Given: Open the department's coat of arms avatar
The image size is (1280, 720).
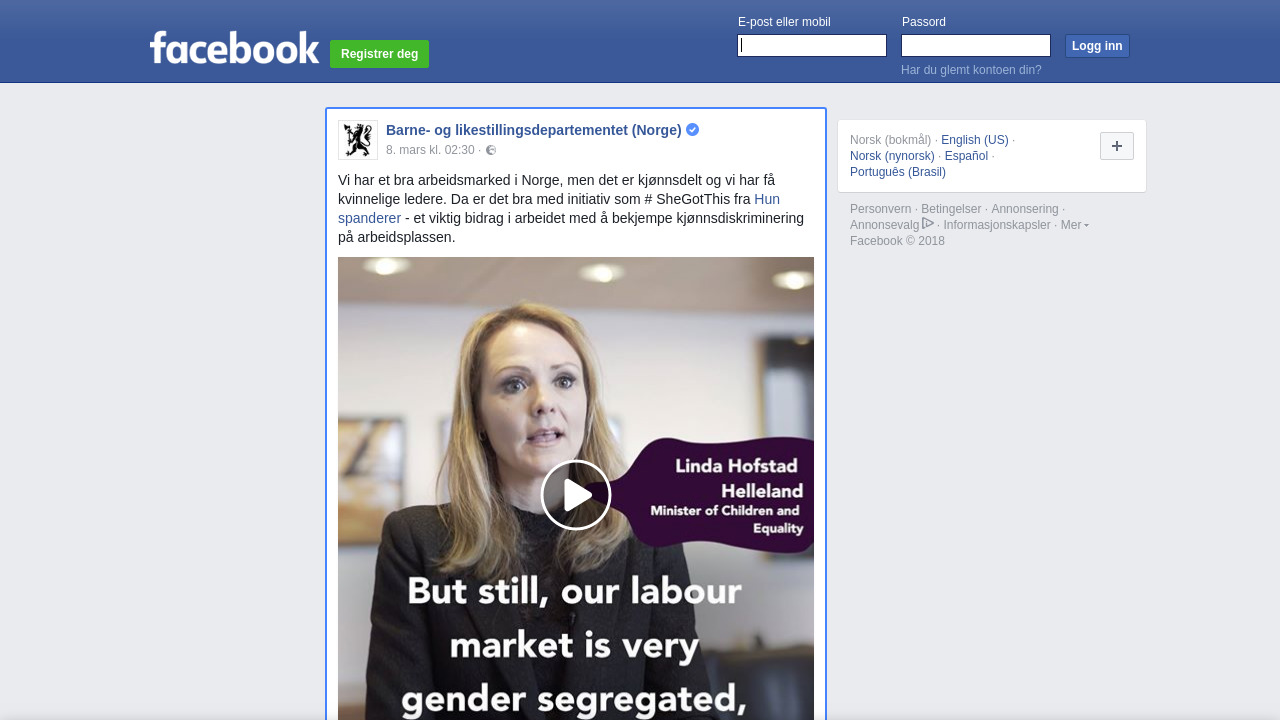Looking at the screenshot, I should point(358,140).
